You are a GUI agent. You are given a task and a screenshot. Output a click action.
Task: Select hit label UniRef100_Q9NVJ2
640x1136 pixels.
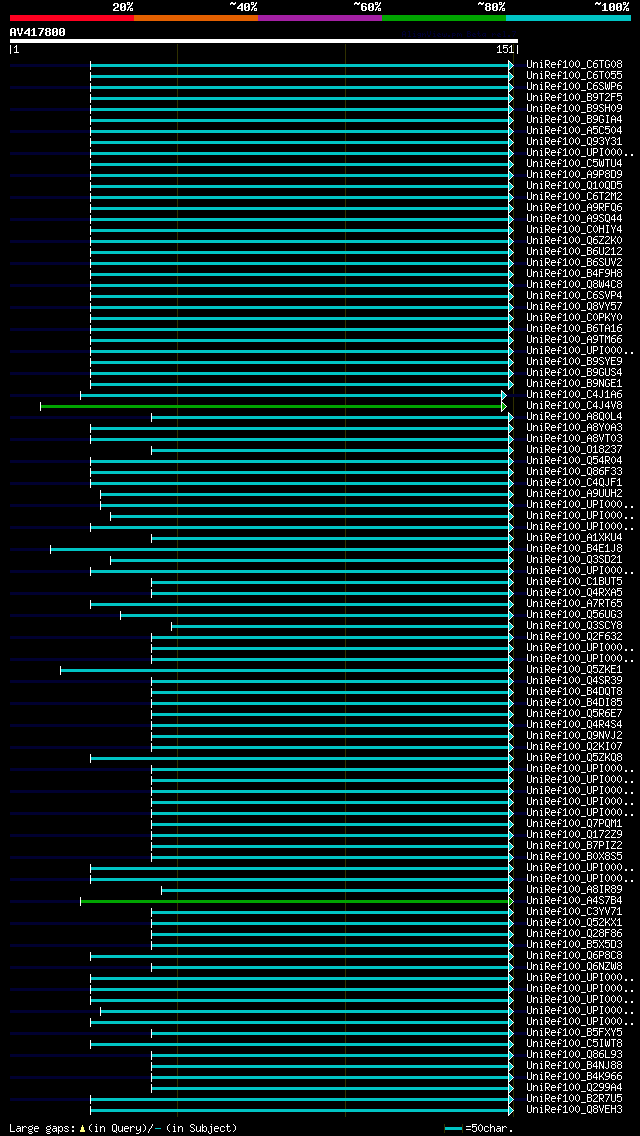pos(574,736)
